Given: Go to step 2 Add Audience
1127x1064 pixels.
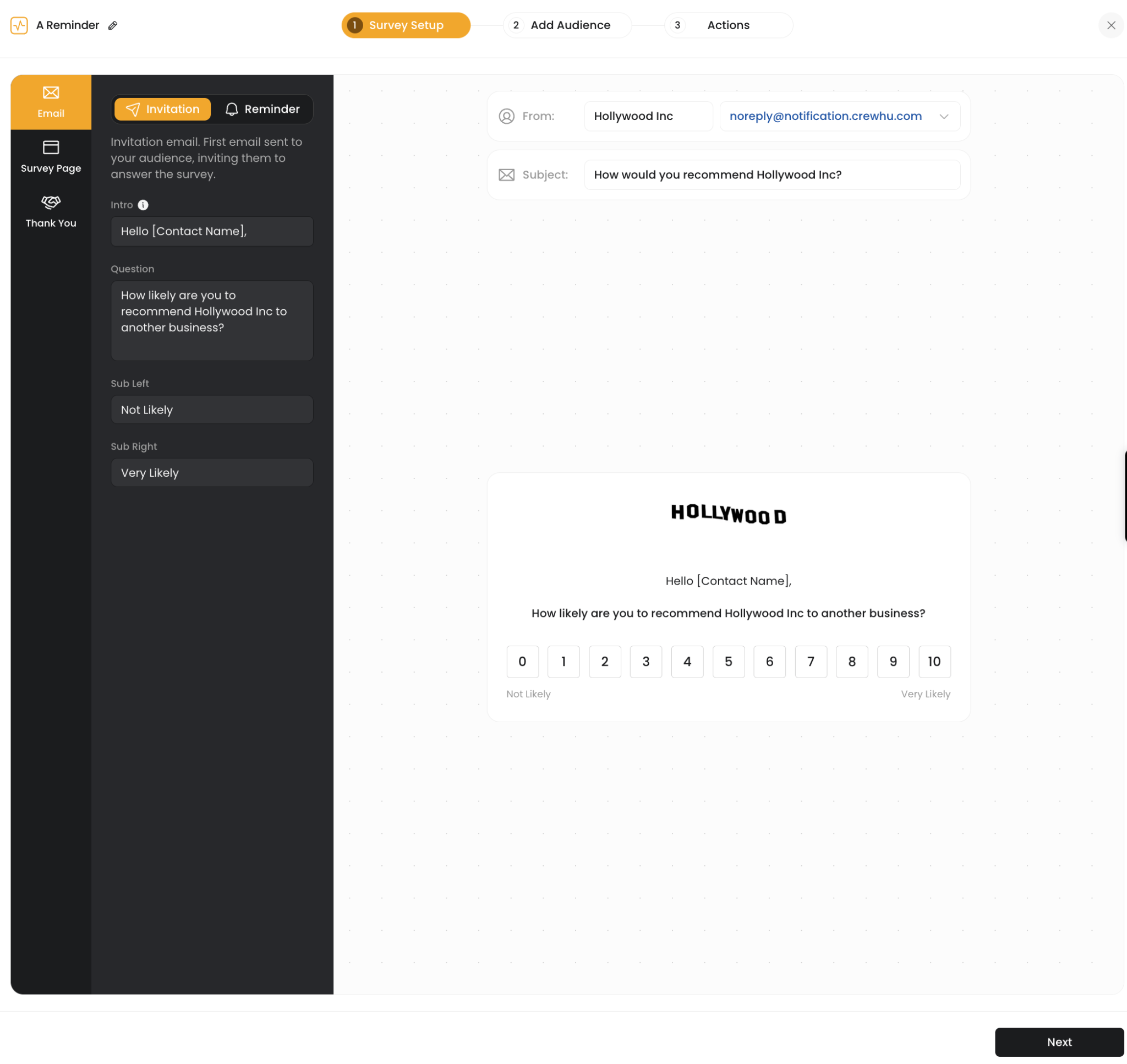Looking at the screenshot, I should tap(567, 25).
